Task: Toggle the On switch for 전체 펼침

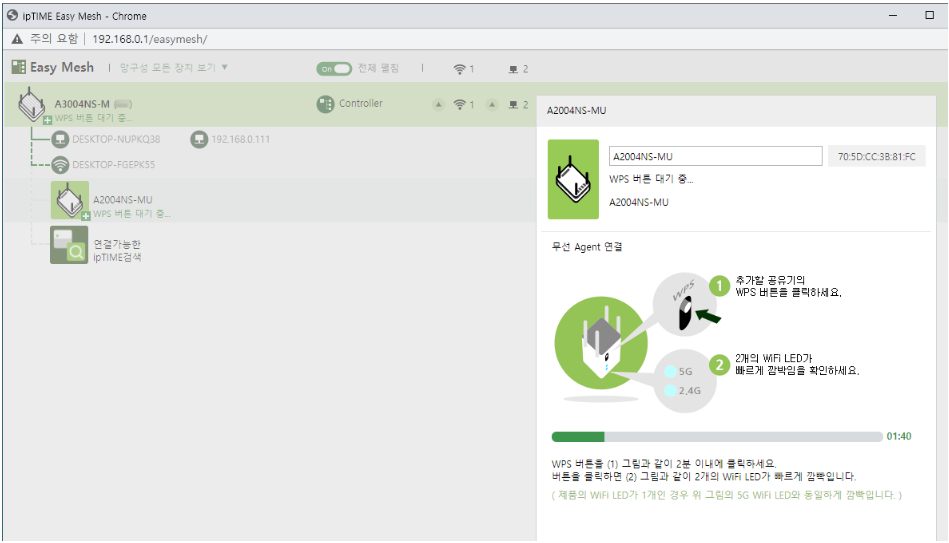Action: (334, 68)
